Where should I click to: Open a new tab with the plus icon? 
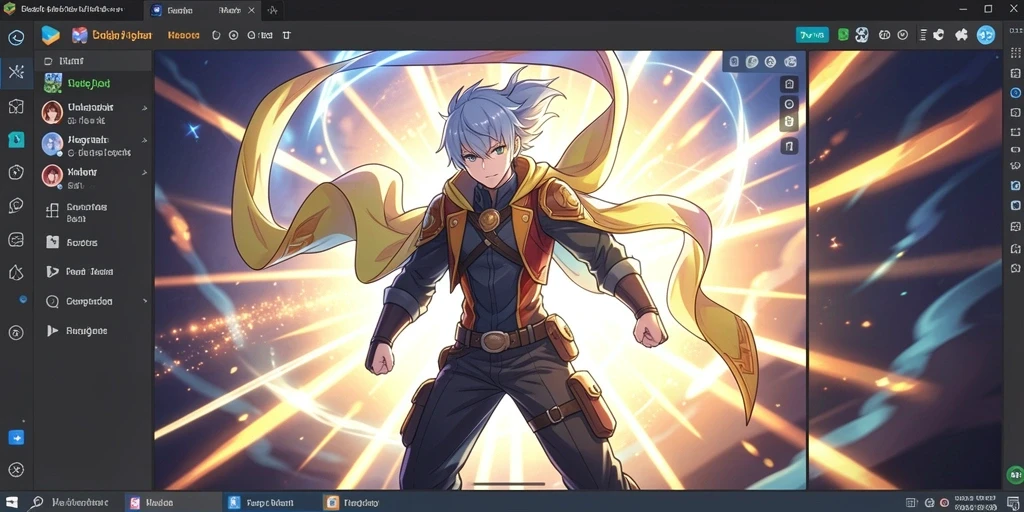(x=272, y=10)
